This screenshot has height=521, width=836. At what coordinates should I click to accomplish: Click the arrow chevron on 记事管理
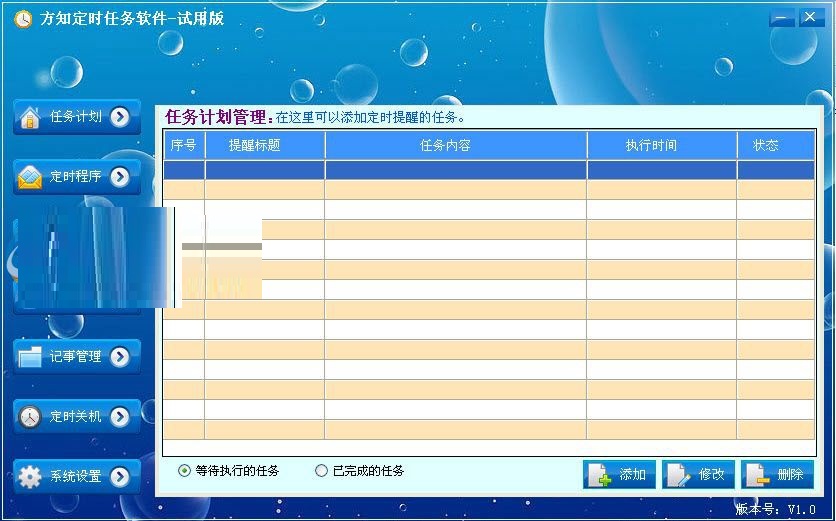[120, 356]
